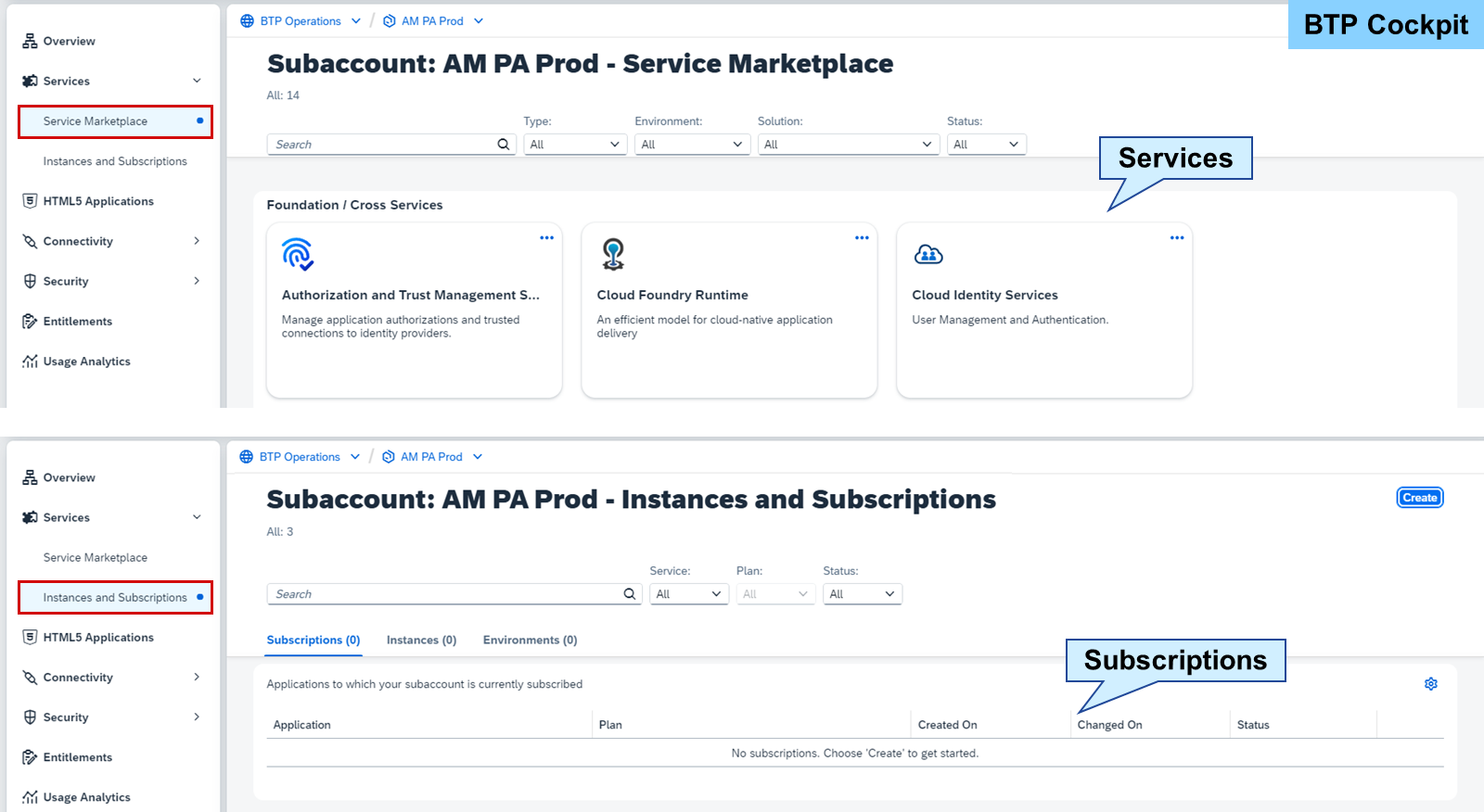
Task: Click Security shield icon in upper sidebar
Action: (x=30, y=281)
